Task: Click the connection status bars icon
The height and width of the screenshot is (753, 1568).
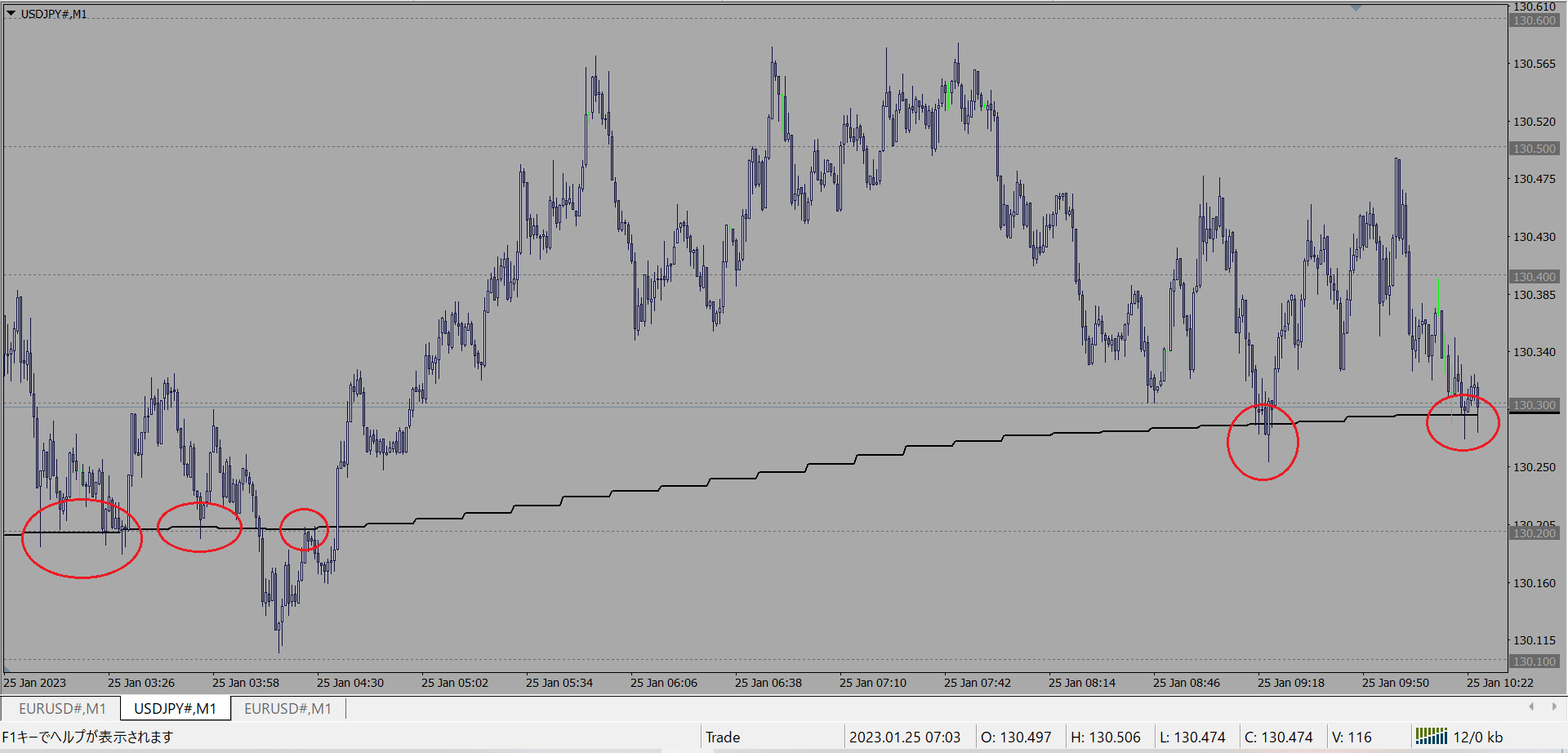Action: [1431, 737]
